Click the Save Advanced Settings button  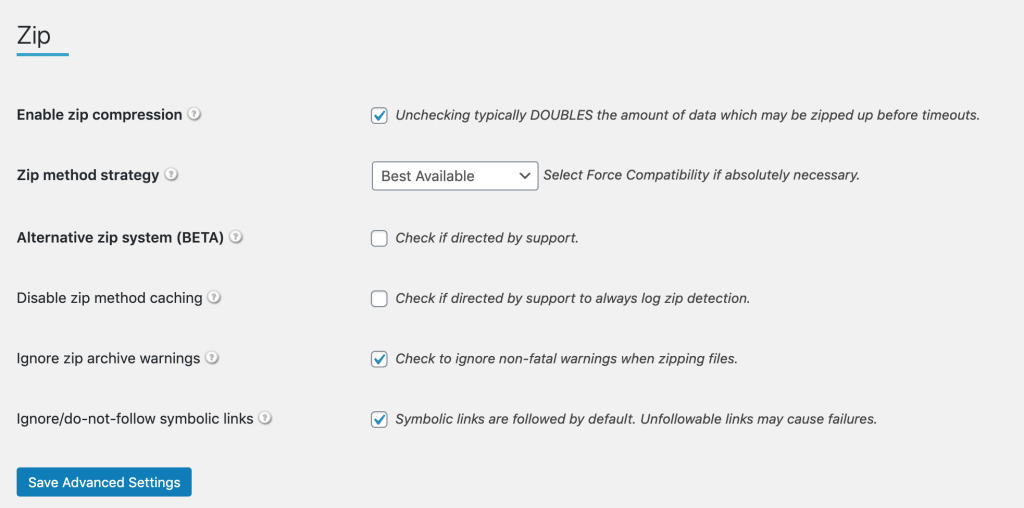[104, 482]
